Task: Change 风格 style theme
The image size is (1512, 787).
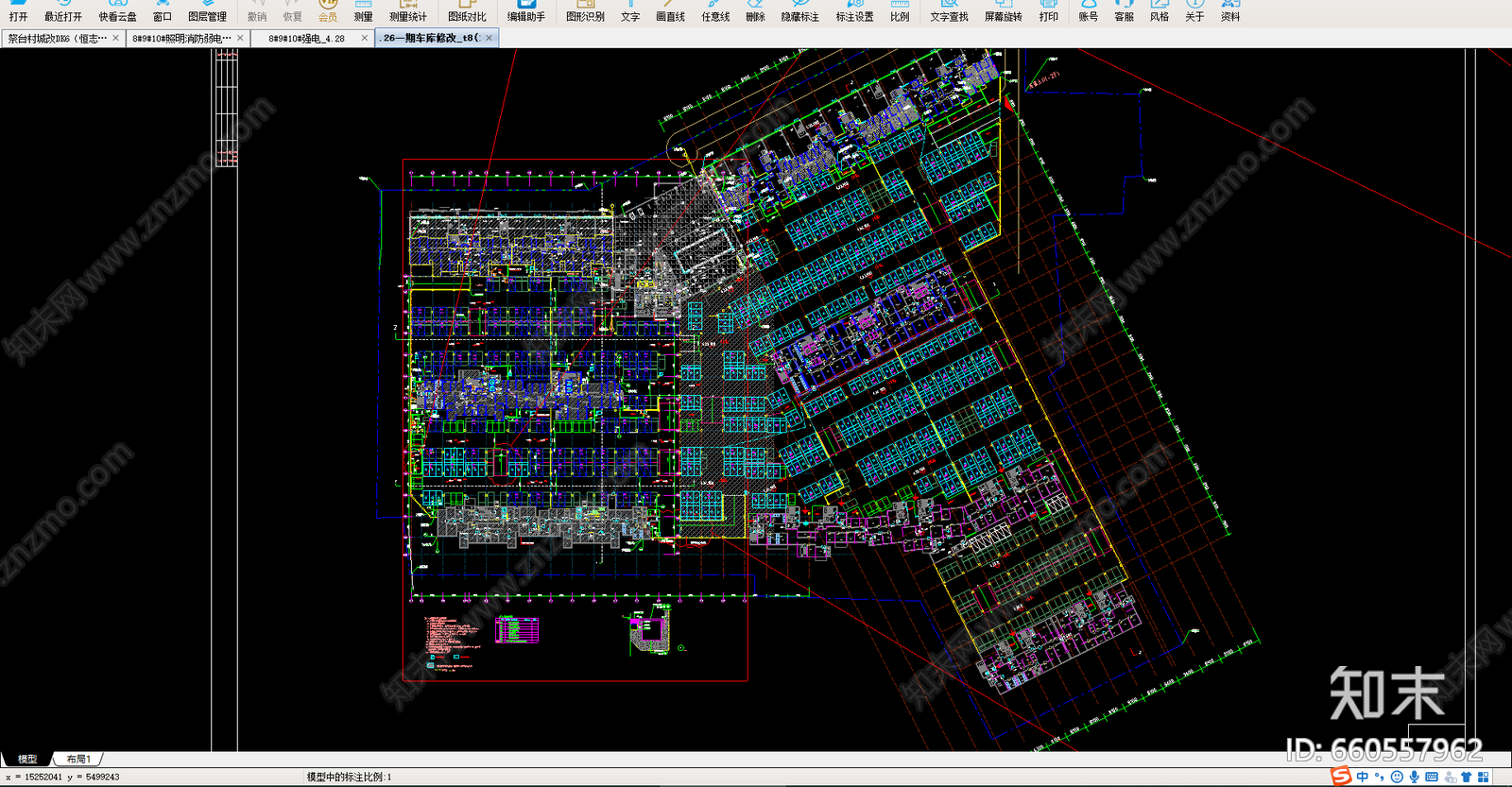Action: click(x=1160, y=11)
